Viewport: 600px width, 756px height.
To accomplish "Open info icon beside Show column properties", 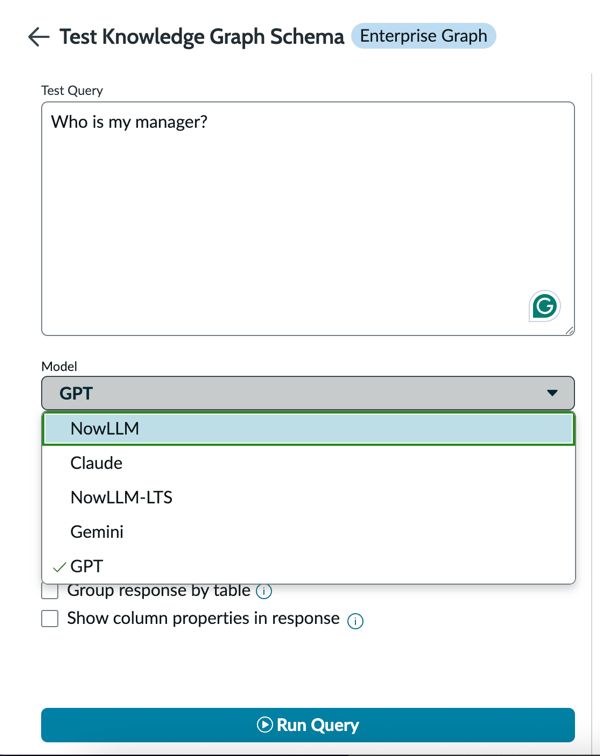I will click(355, 621).
